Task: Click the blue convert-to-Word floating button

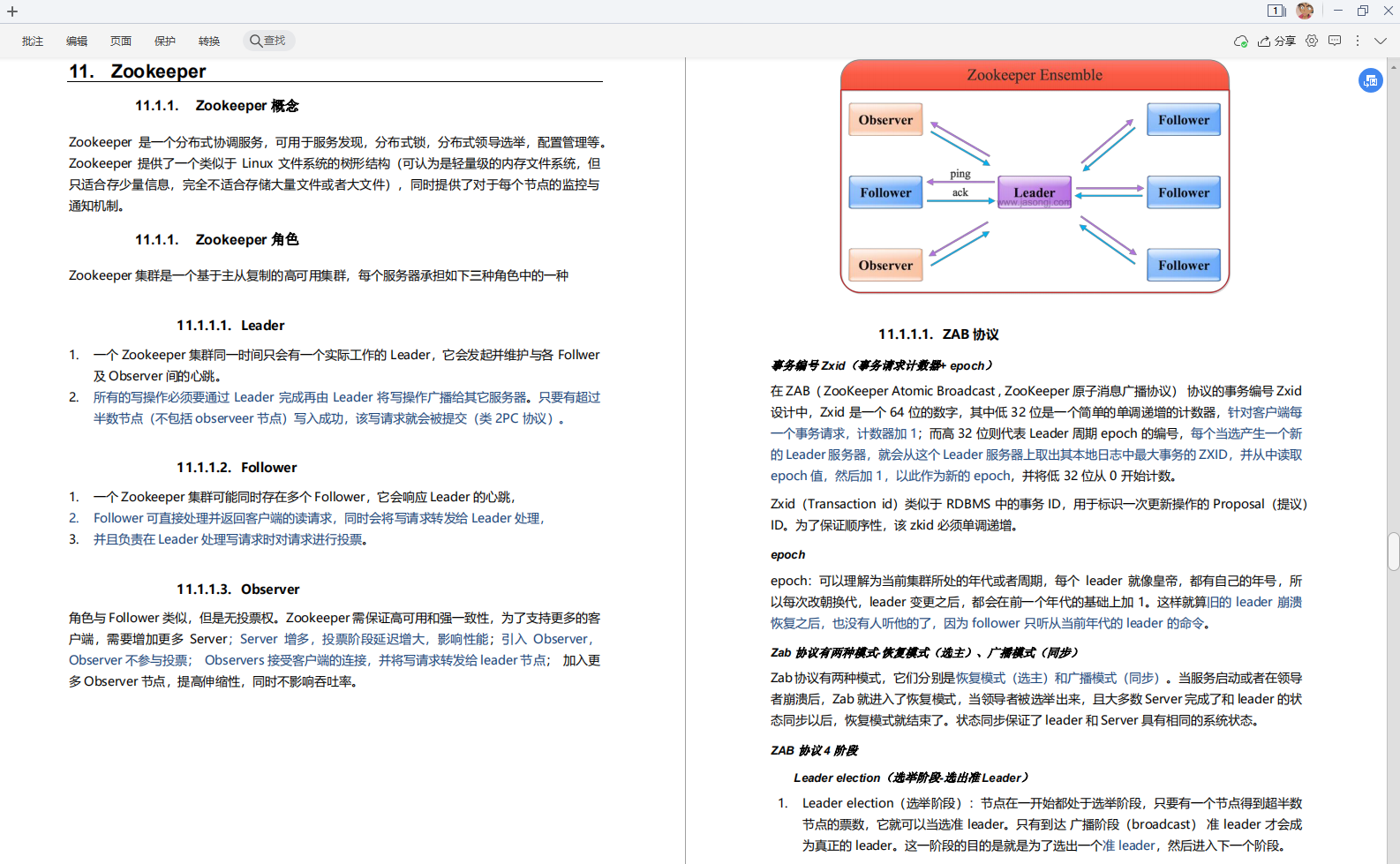Action: [1371, 80]
